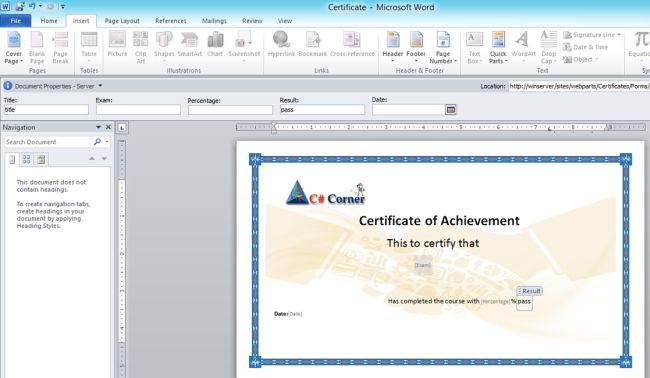Viewport: 650px width, 378px height.
Task: Switch to the Page Layout tab
Action: coord(122,21)
